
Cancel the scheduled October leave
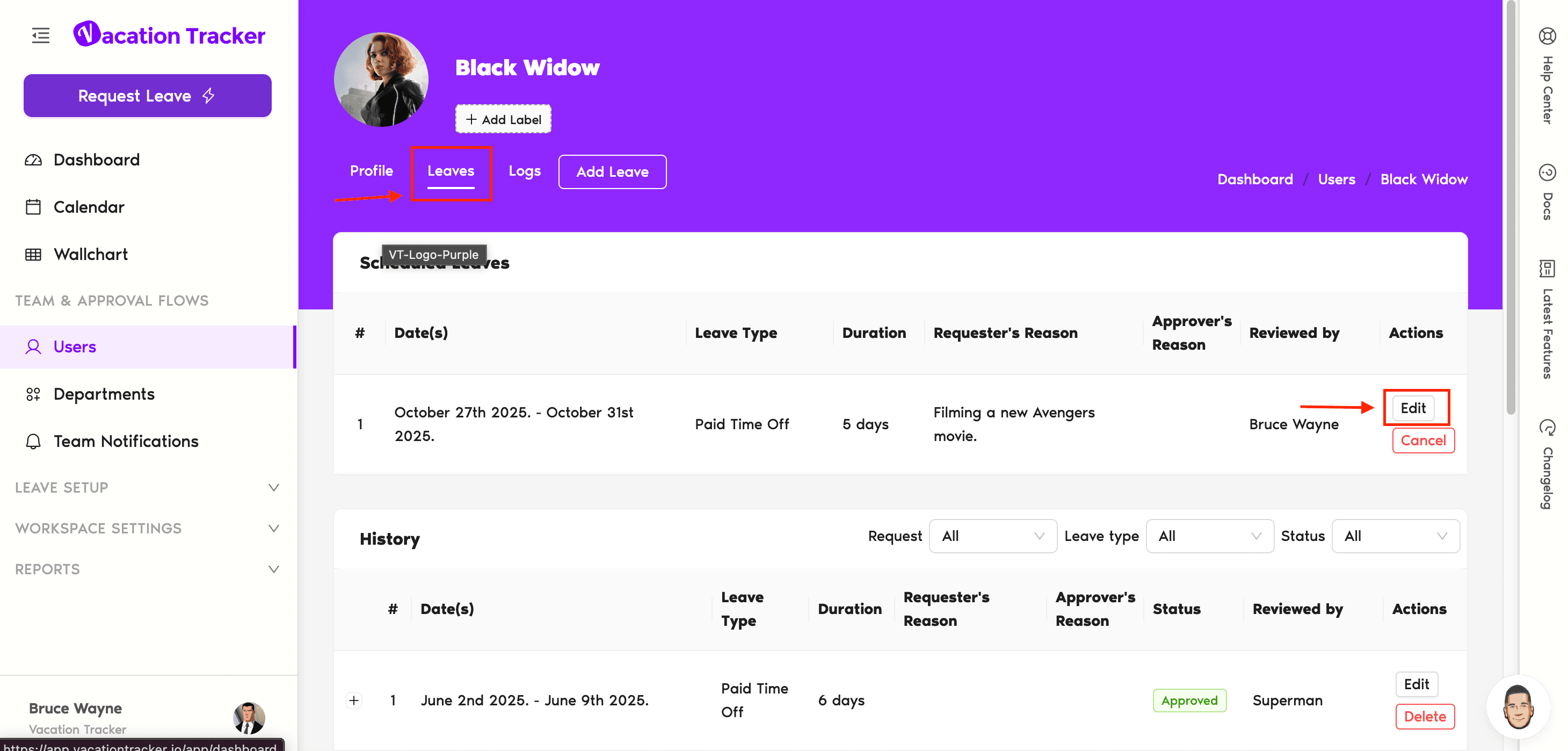1422,441
